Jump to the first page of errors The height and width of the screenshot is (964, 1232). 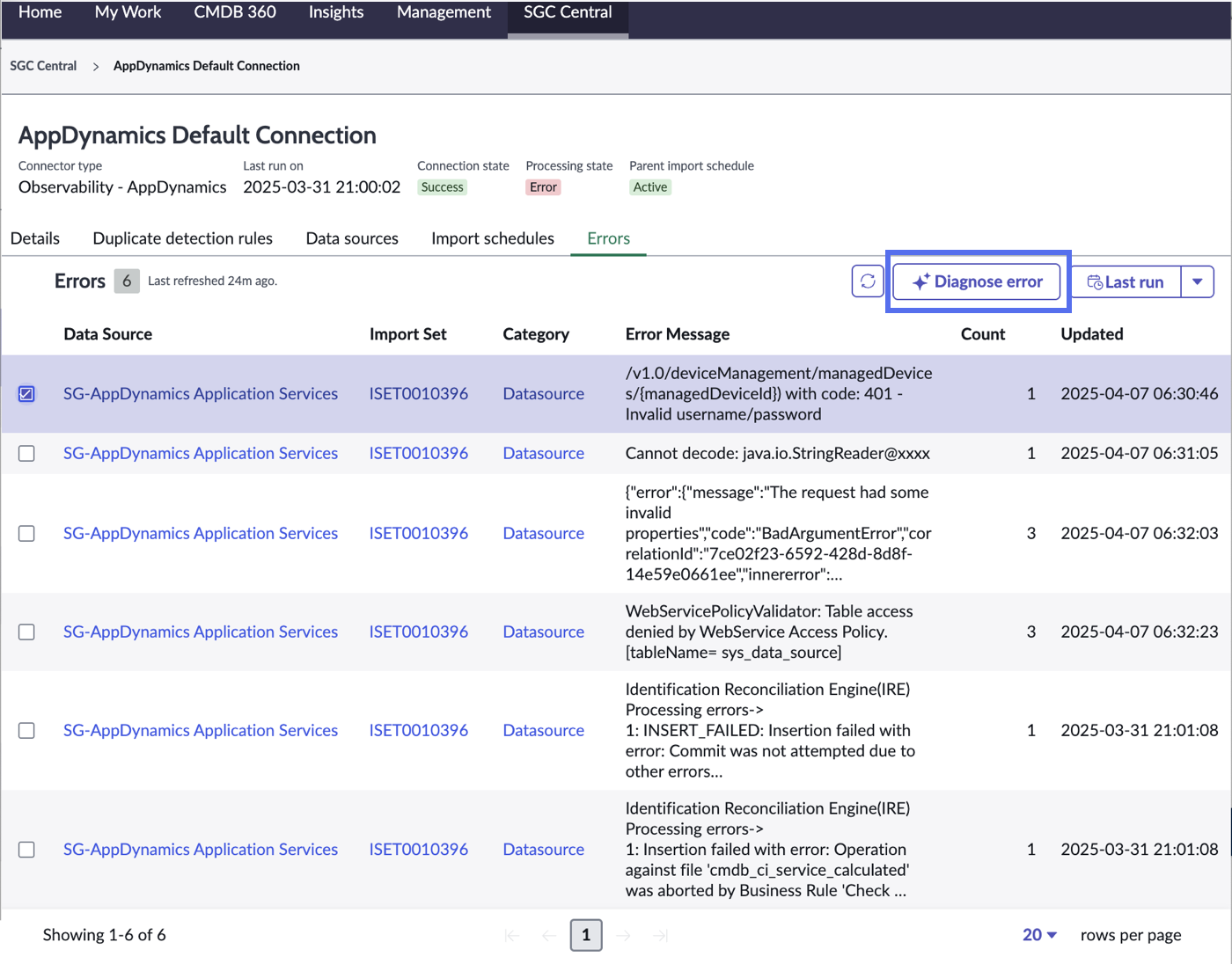512,935
